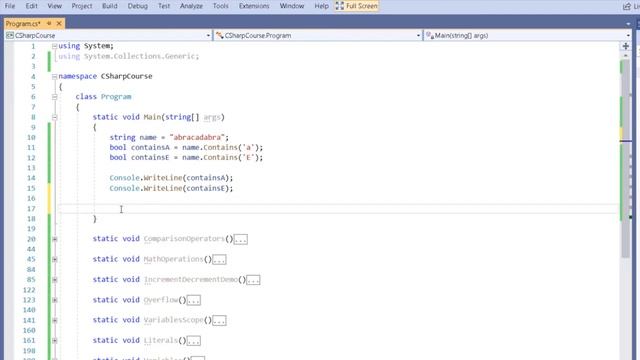Click the ellipsis box after Overflow()
Screen dimensions: 640x360
coord(193,300)
